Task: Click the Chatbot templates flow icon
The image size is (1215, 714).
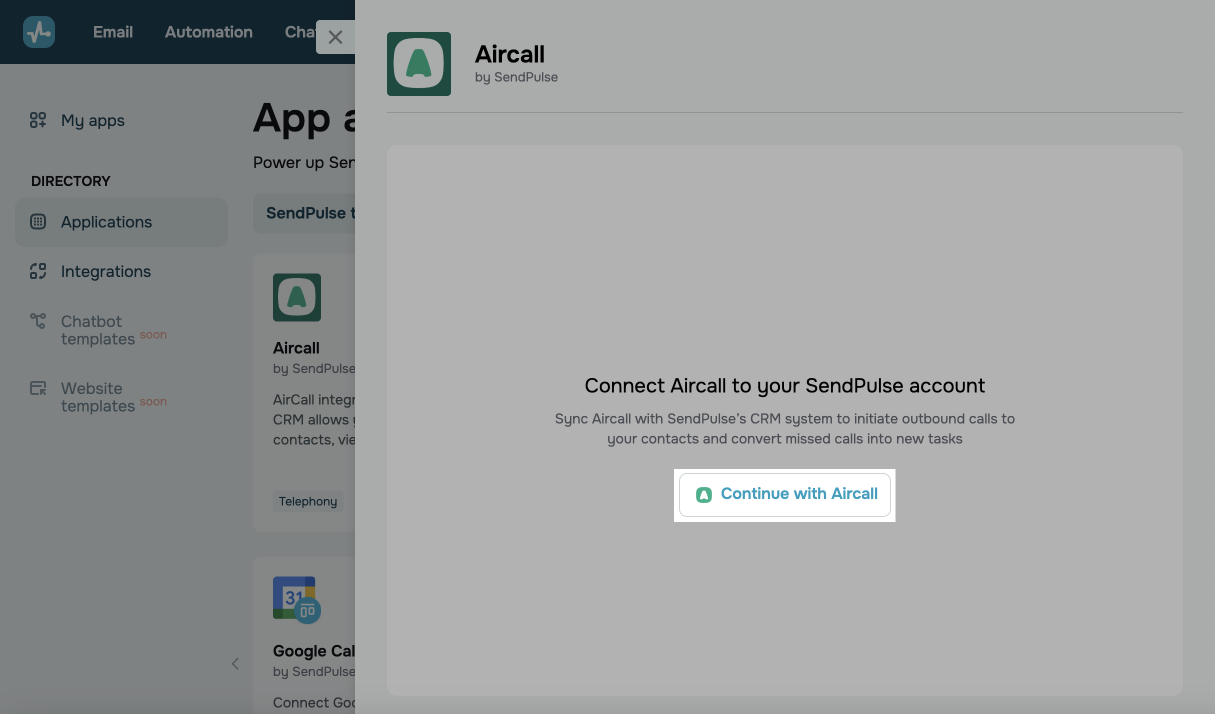Action: (38, 321)
